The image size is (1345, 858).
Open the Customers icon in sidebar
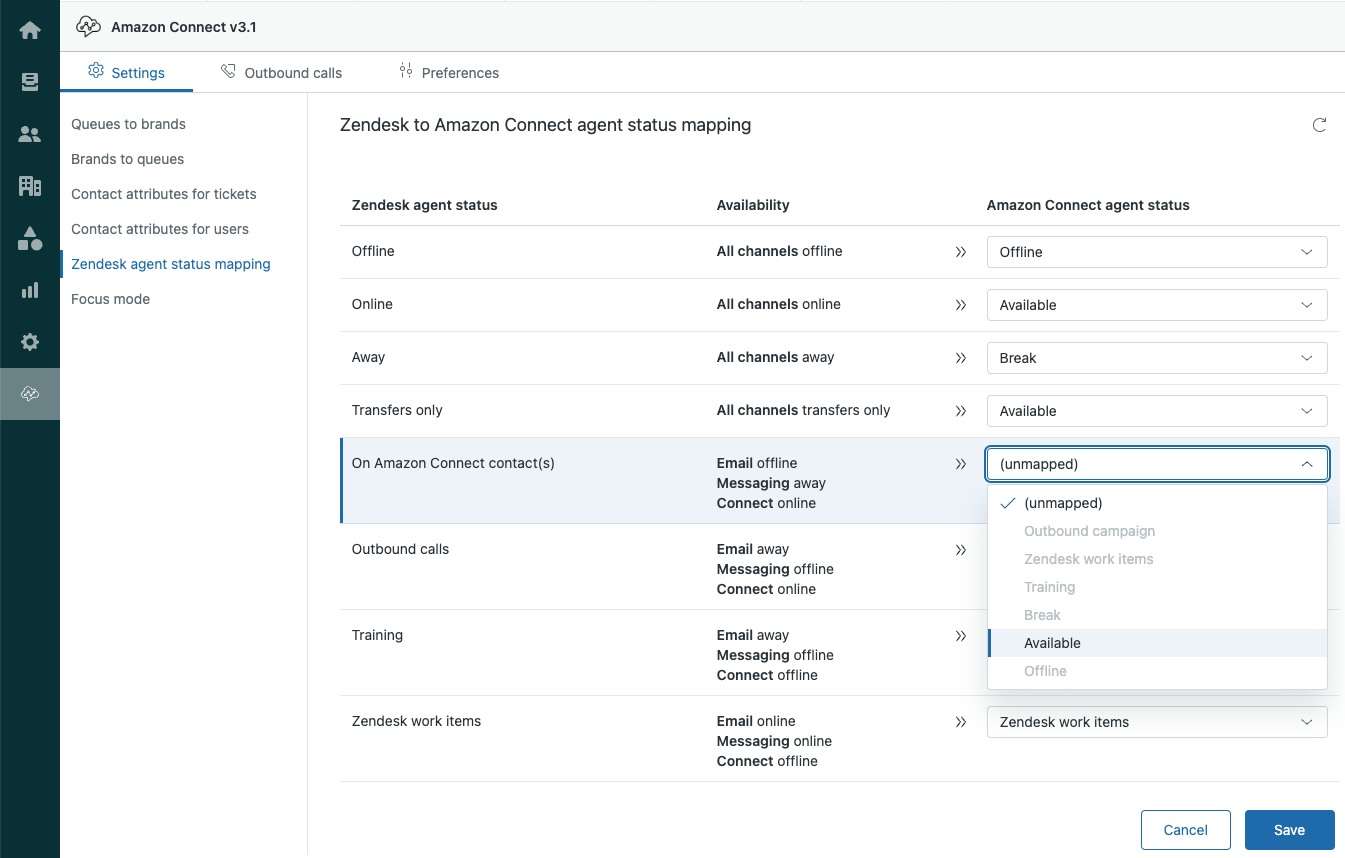(30, 134)
